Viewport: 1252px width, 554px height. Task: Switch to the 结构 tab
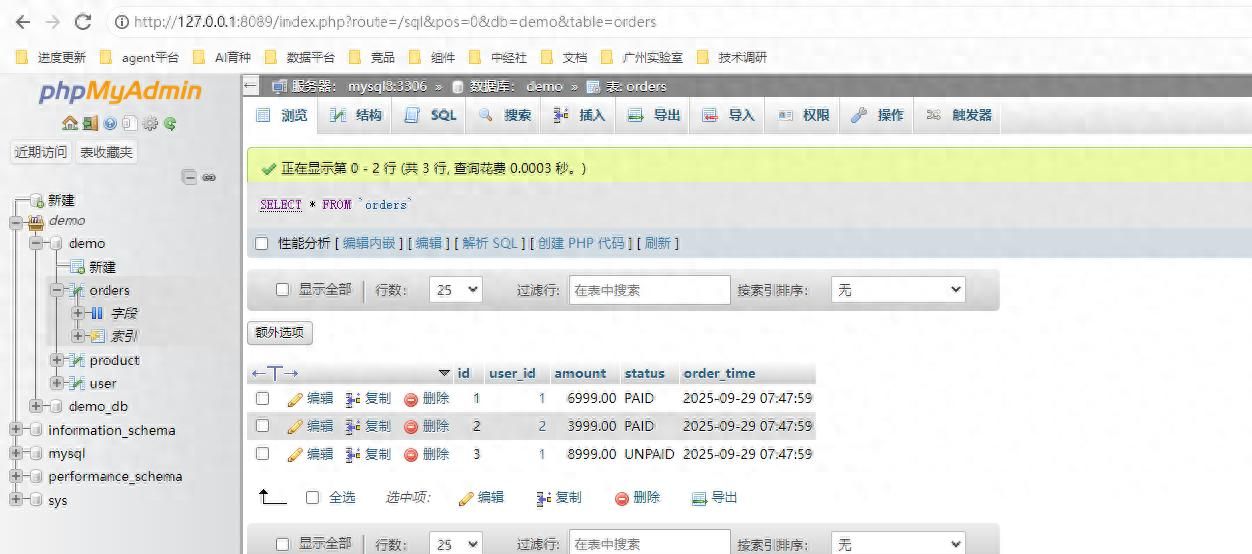coord(356,115)
